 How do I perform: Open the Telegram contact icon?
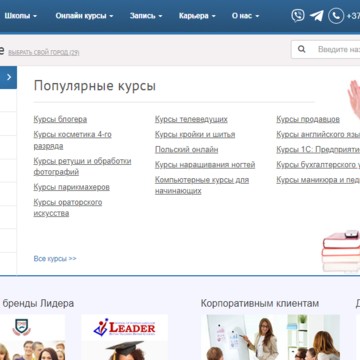316,15
